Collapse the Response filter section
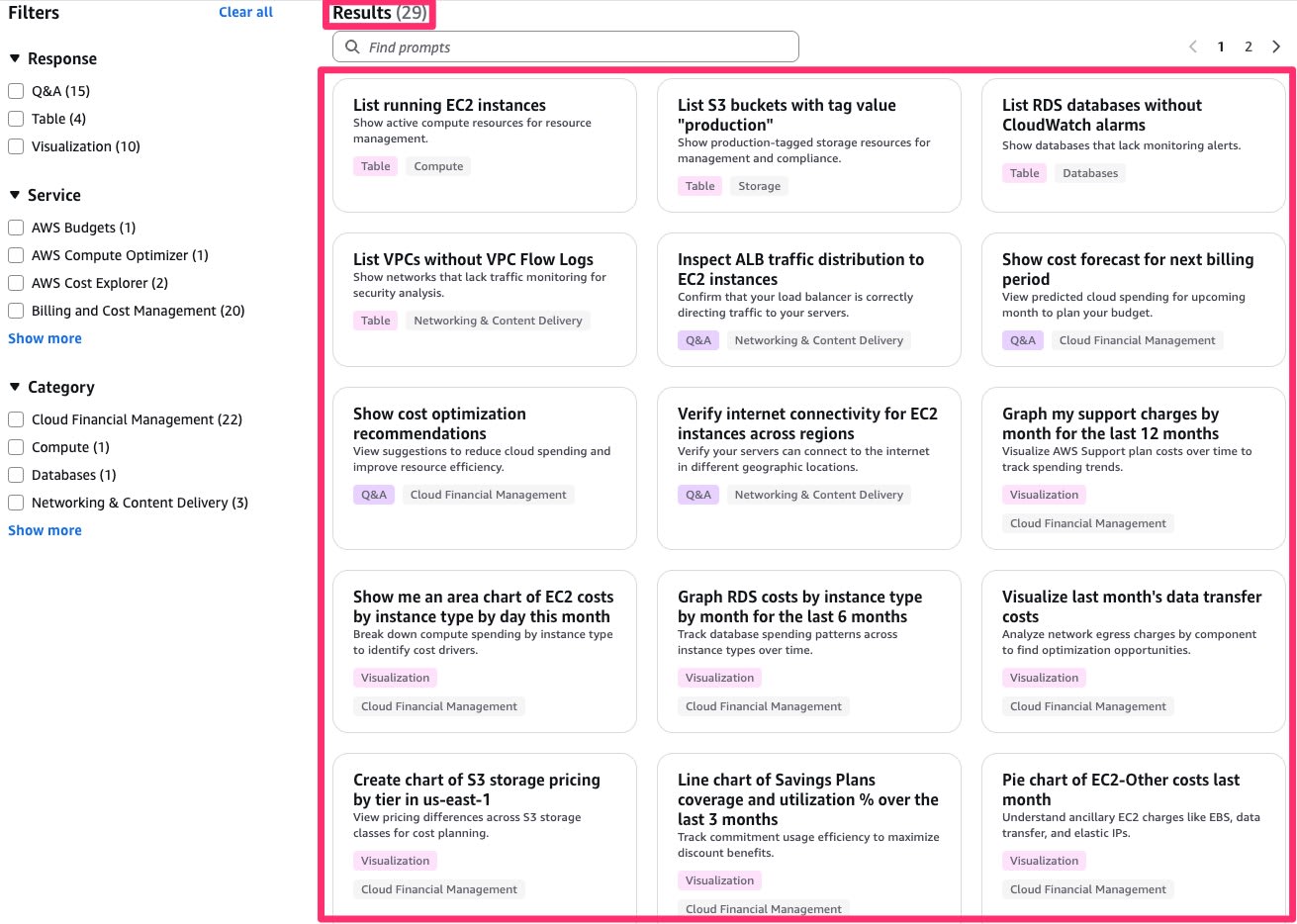This screenshot has width=1297, height=924. [15, 58]
